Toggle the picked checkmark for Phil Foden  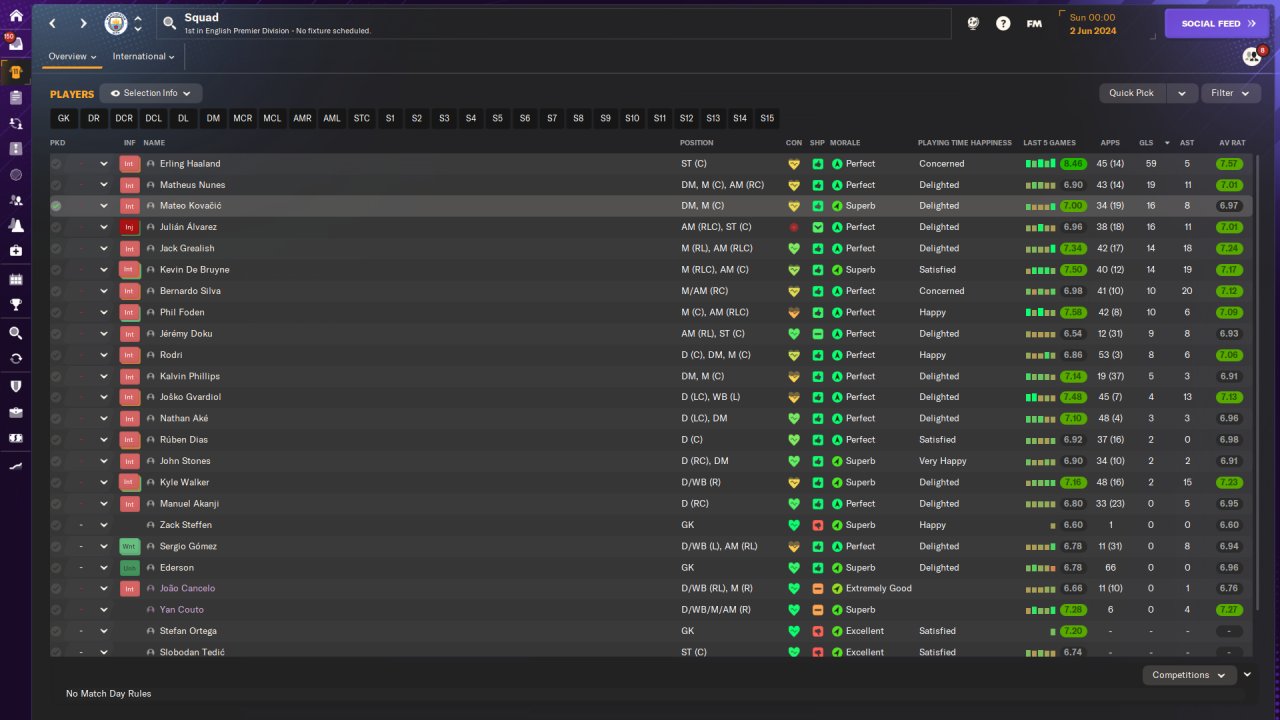pos(56,312)
